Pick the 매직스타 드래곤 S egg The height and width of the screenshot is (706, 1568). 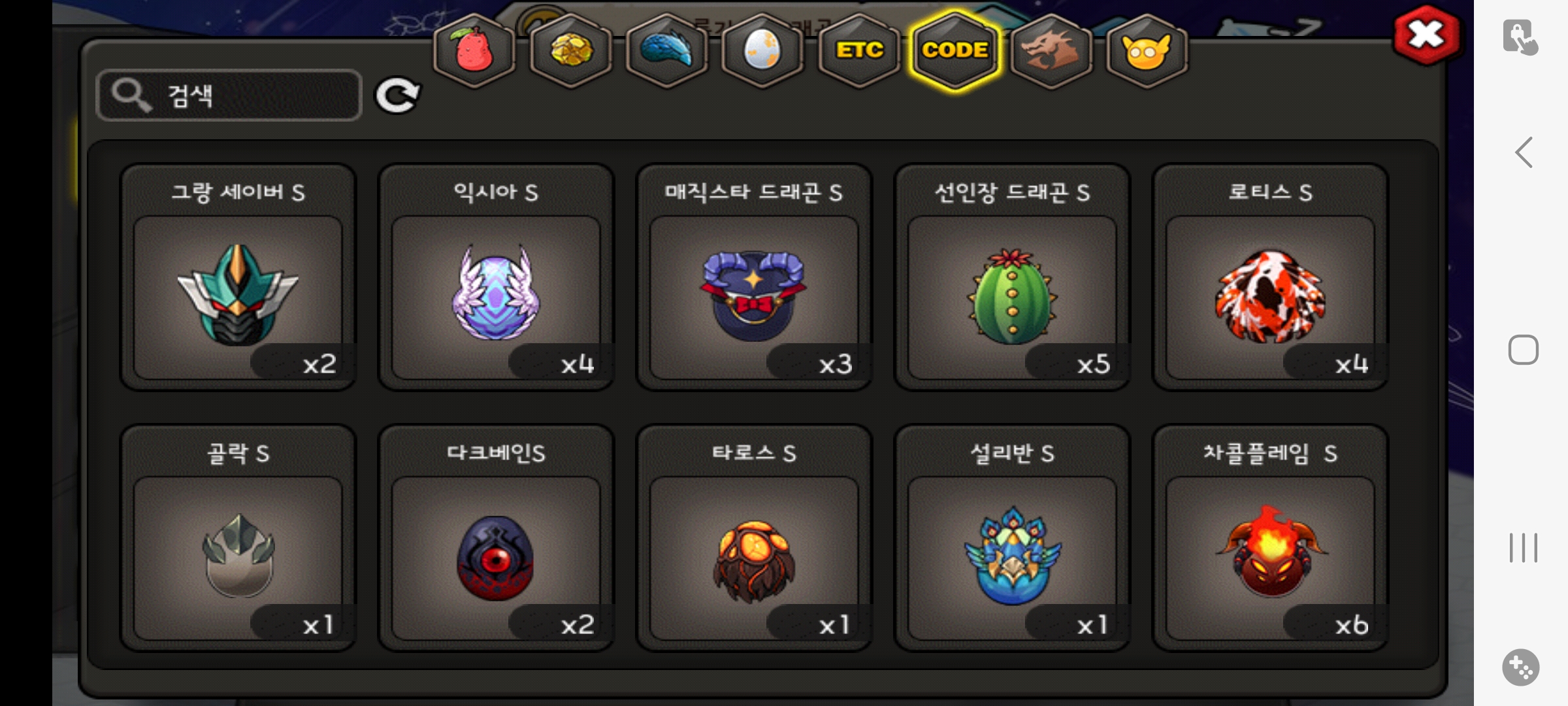tap(754, 277)
